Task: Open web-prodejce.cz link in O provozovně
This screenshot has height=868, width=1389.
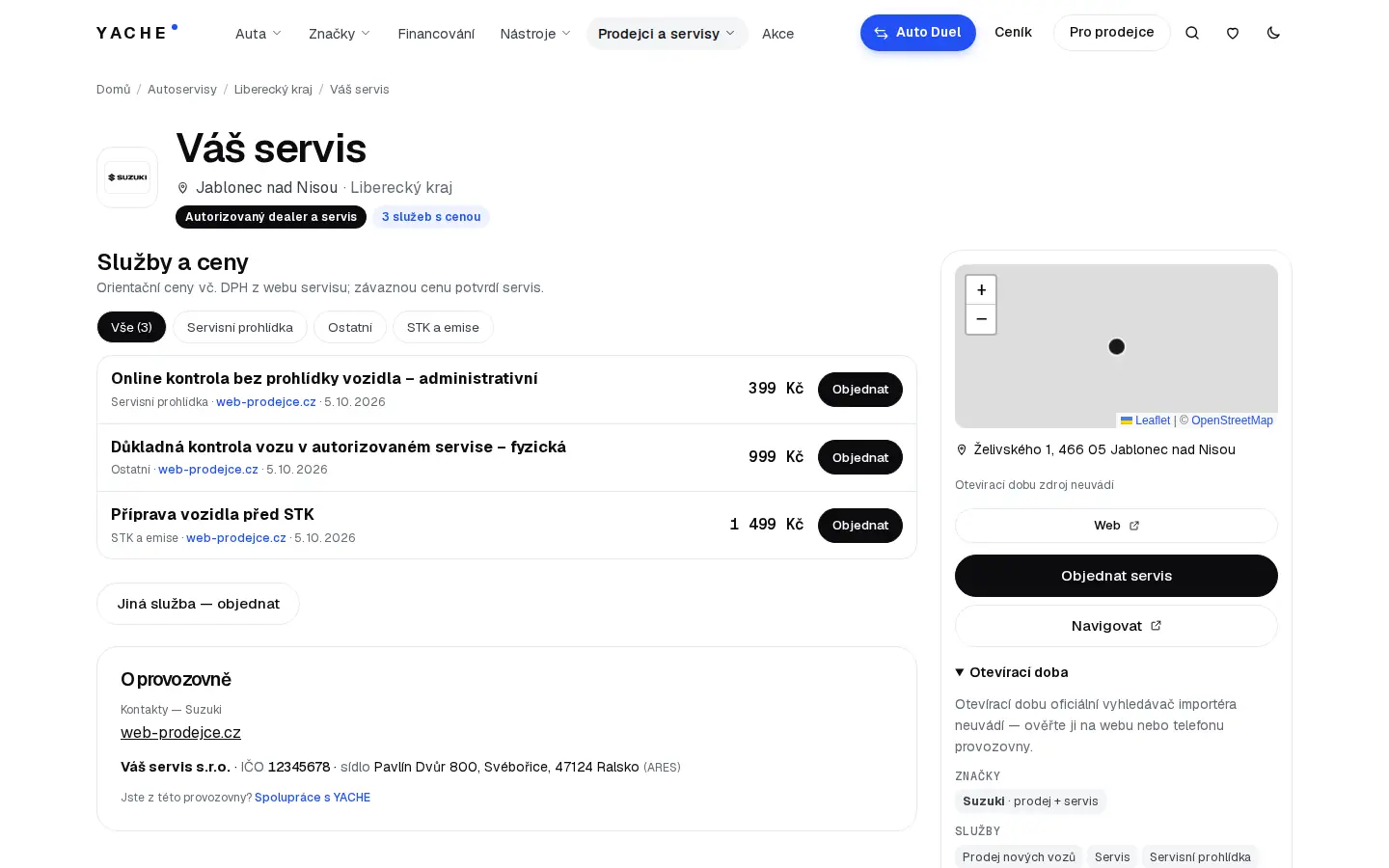Action: (180, 732)
